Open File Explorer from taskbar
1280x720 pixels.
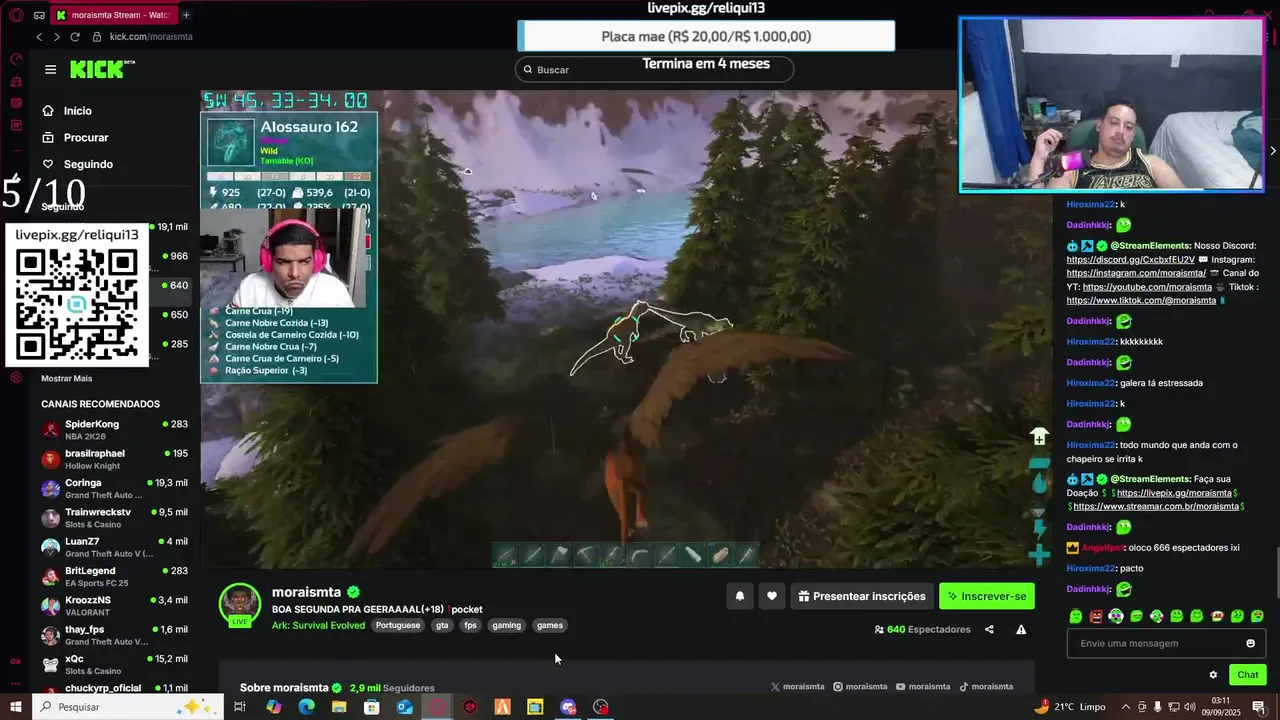[x=339, y=707]
